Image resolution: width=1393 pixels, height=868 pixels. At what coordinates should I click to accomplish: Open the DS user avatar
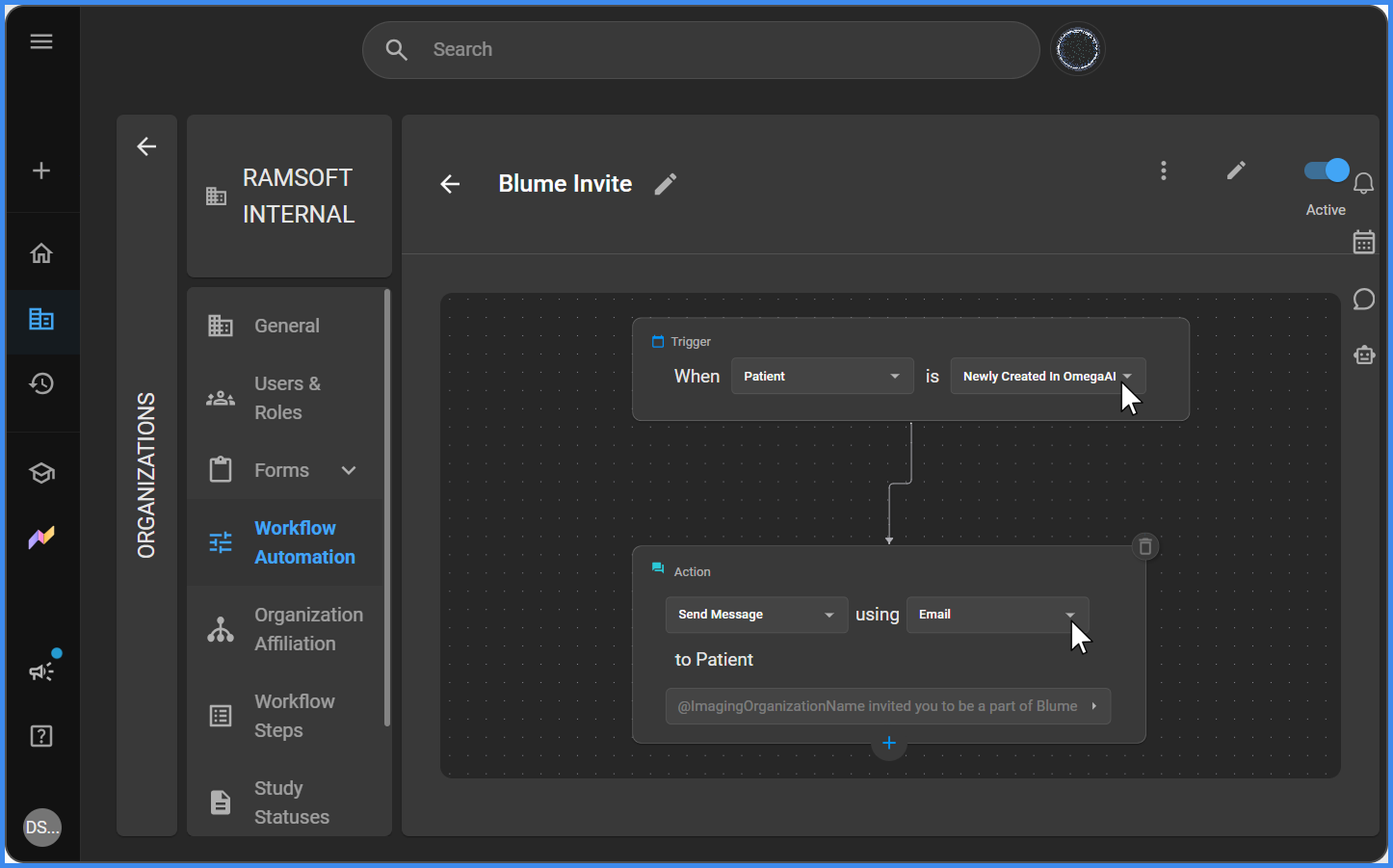point(42,828)
